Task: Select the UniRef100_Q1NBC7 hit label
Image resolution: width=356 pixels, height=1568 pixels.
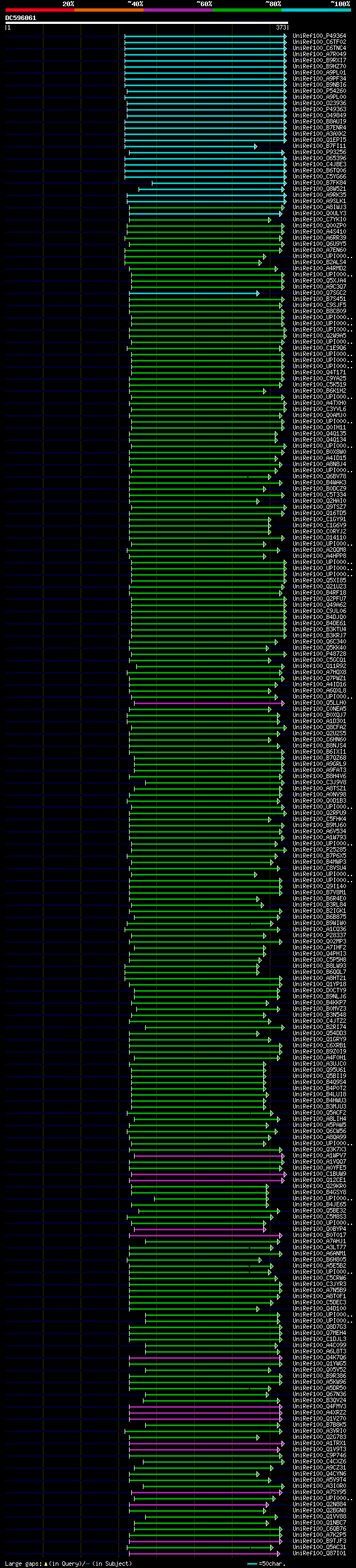Action: [x=319, y=1522]
